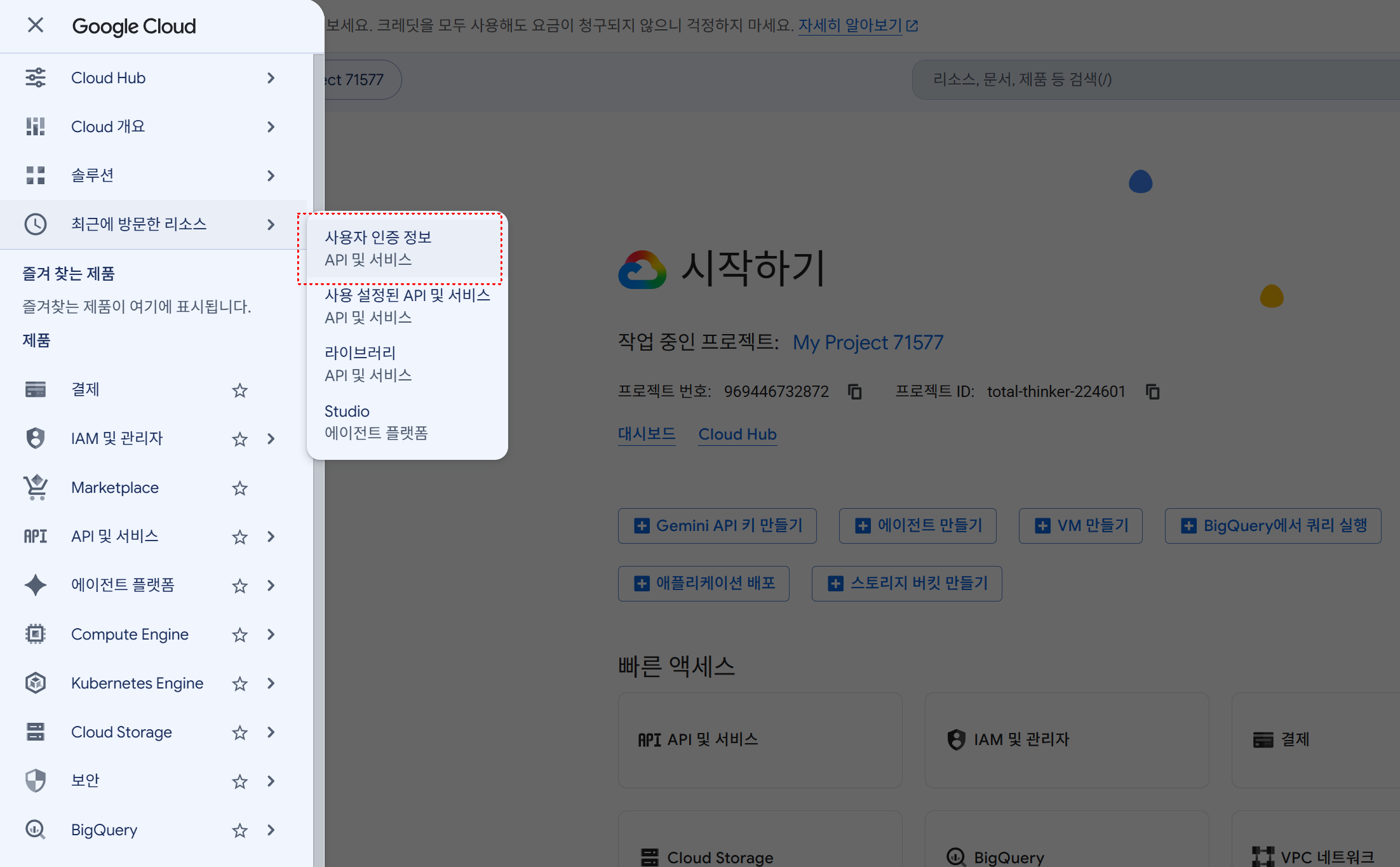The height and width of the screenshot is (867, 1400).
Task: Pin Compute Engine with star
Action: click(239, 635)
